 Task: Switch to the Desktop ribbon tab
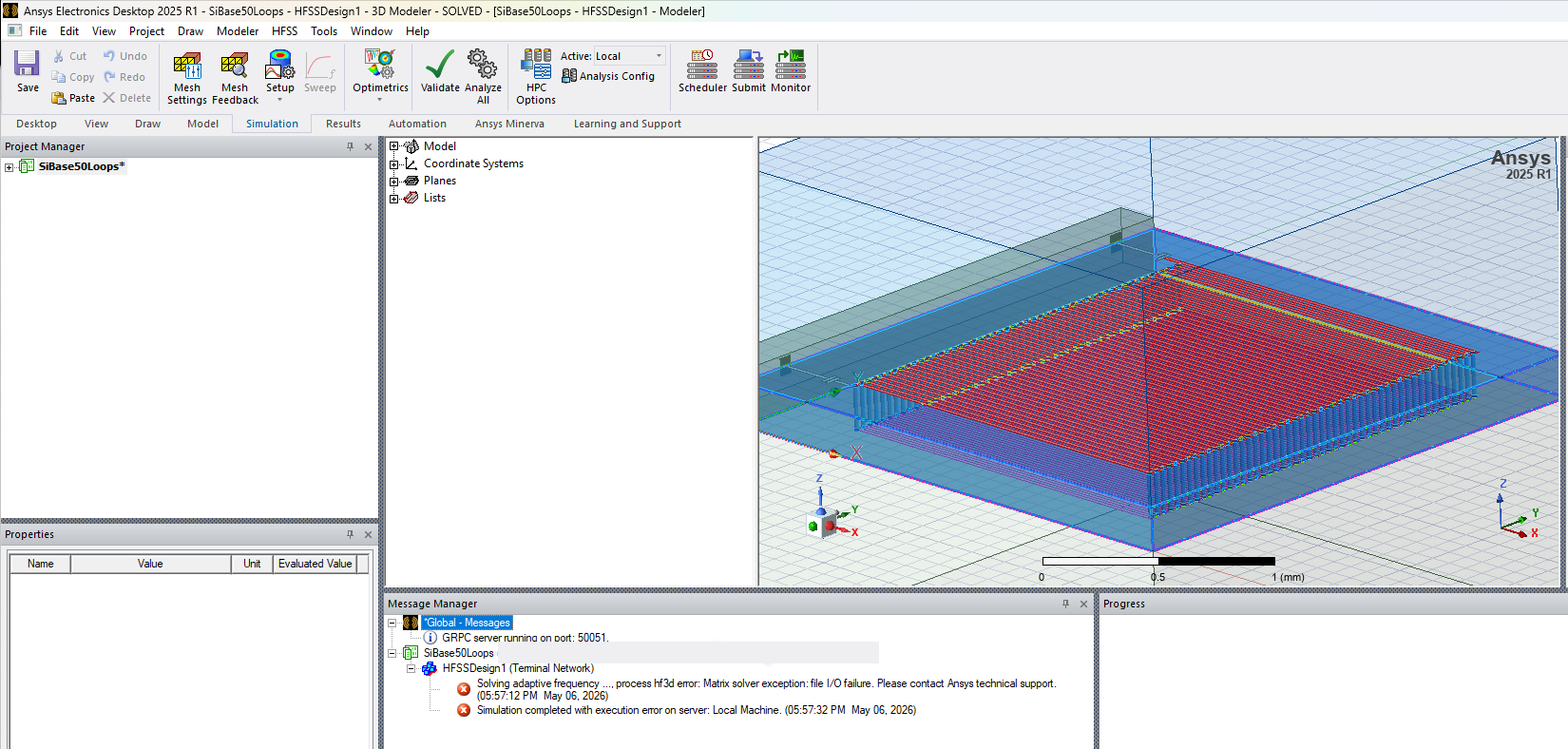coord(36,124)
